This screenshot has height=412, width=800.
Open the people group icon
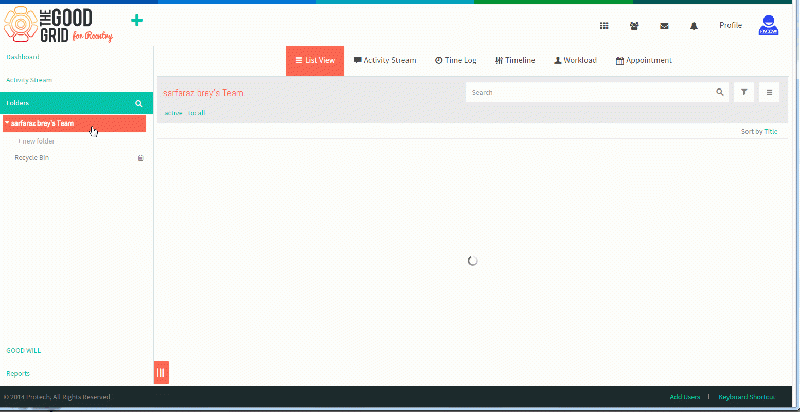point(634,26)
